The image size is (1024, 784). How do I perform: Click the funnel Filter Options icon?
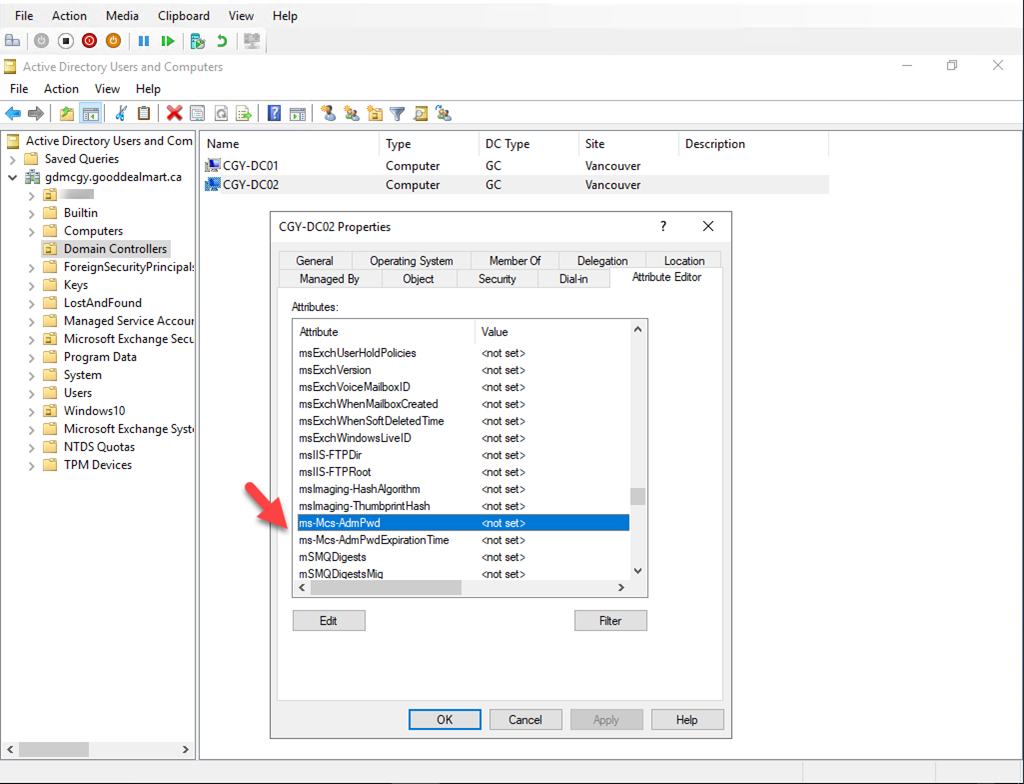[x=397, y=114]
